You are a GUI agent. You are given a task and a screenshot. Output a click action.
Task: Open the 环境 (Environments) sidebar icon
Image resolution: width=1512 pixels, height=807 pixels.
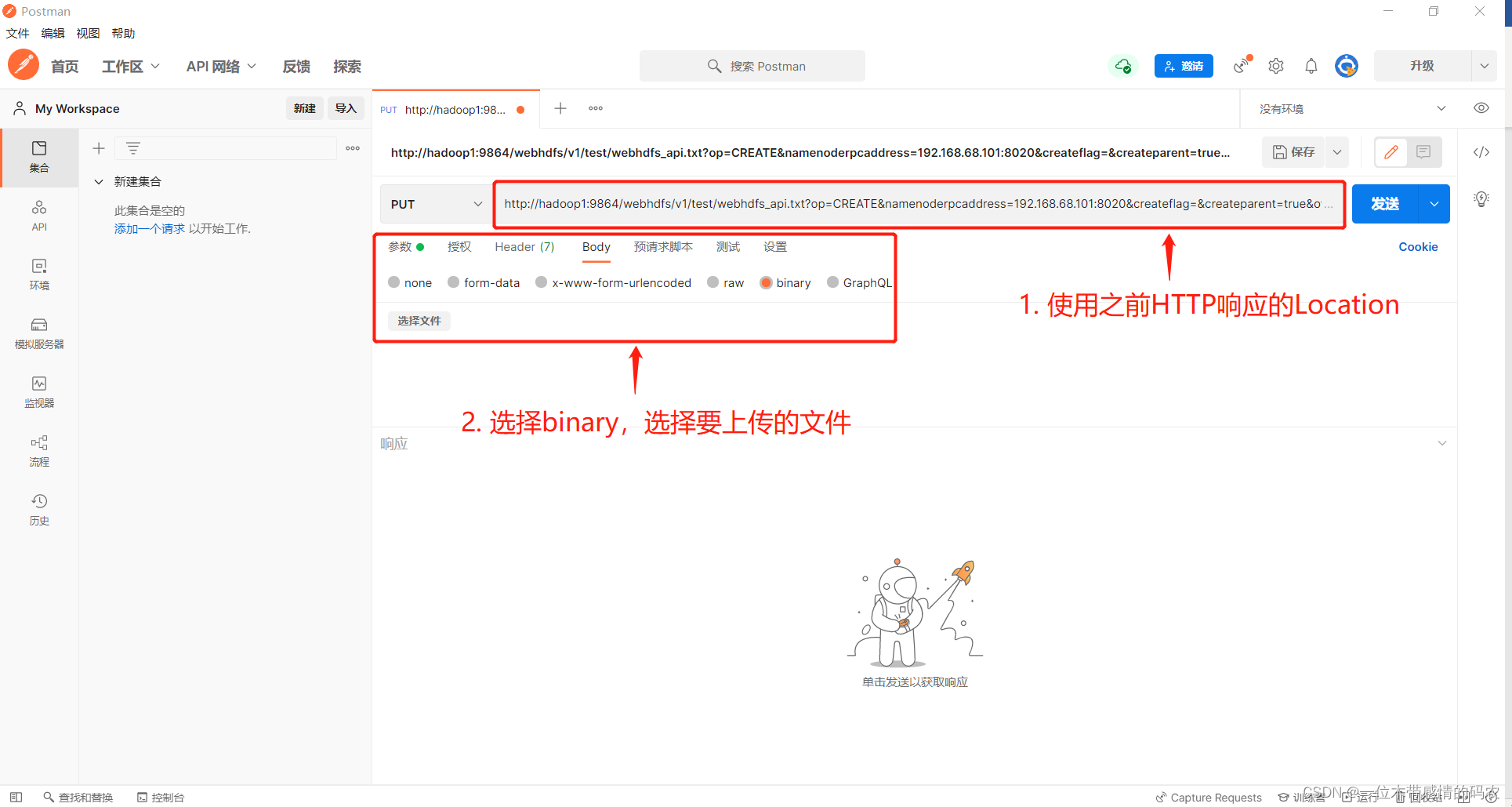[x=39, y=274]
